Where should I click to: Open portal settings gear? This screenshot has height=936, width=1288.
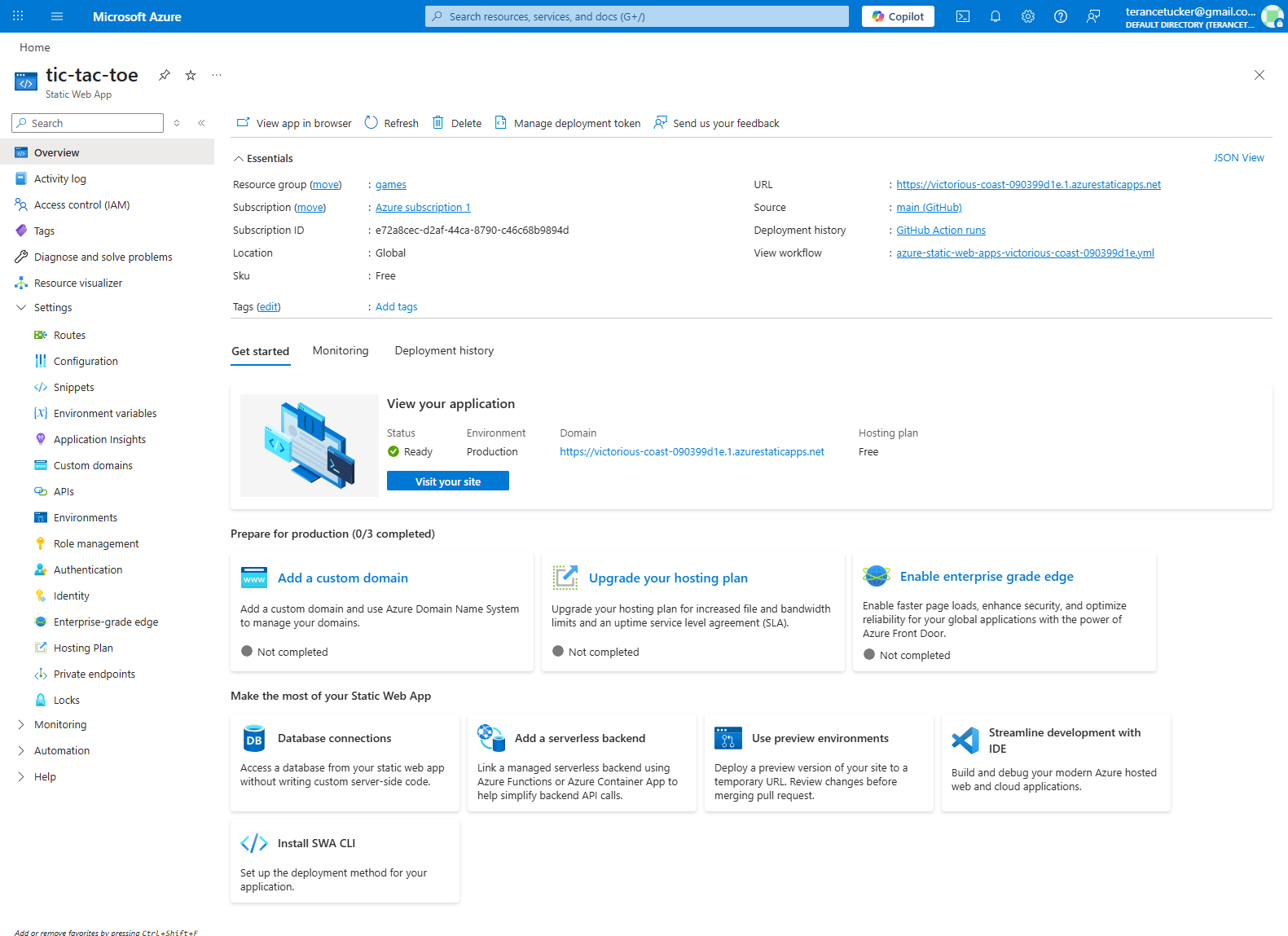point(1028,16)
